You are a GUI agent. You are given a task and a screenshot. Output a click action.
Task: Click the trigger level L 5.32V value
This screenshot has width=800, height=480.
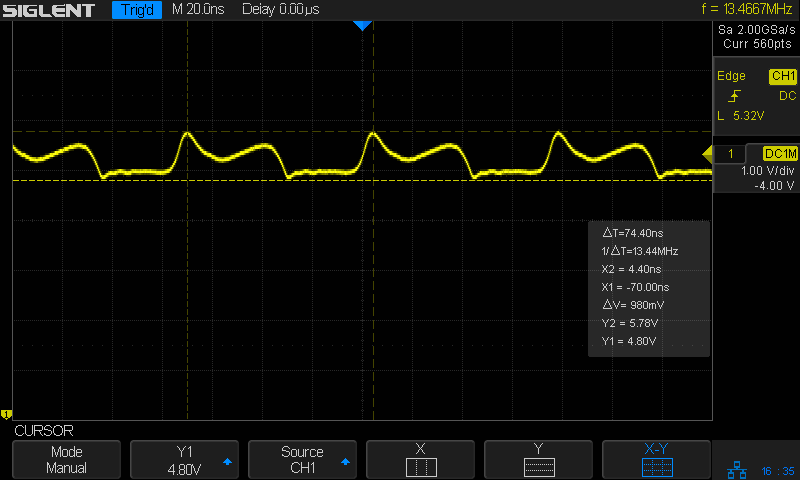pyautogui.click(x=741, y=116)
